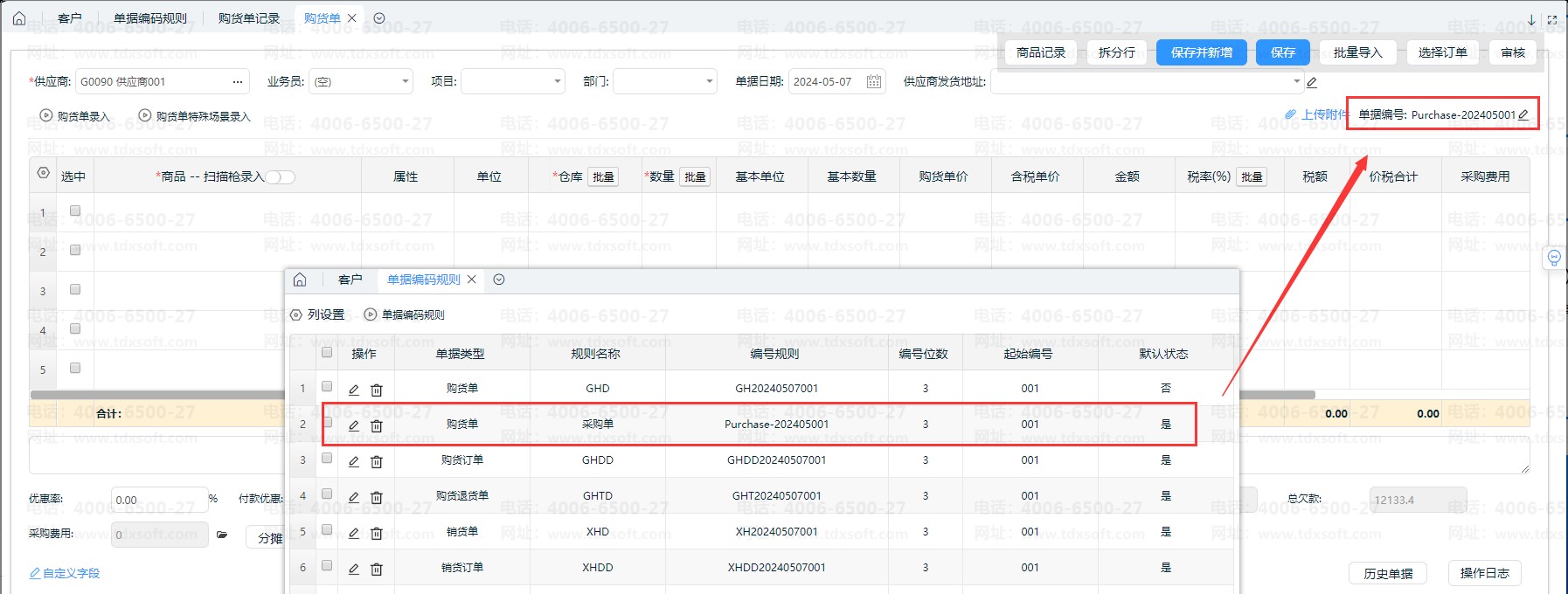Open grid settings gear icon beside 选中 header
Viewport: 1568px width, 594px height.
point(43,173)
